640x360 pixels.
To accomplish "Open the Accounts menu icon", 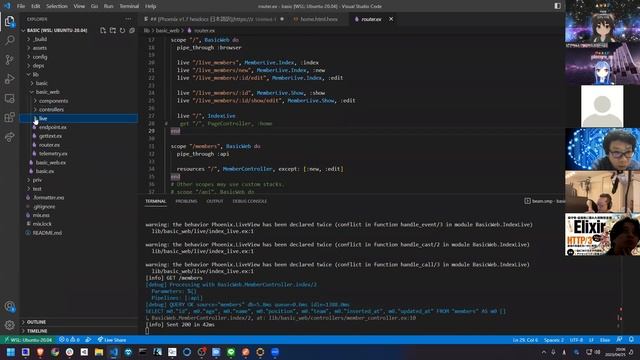I will click(x=9, y=307).
